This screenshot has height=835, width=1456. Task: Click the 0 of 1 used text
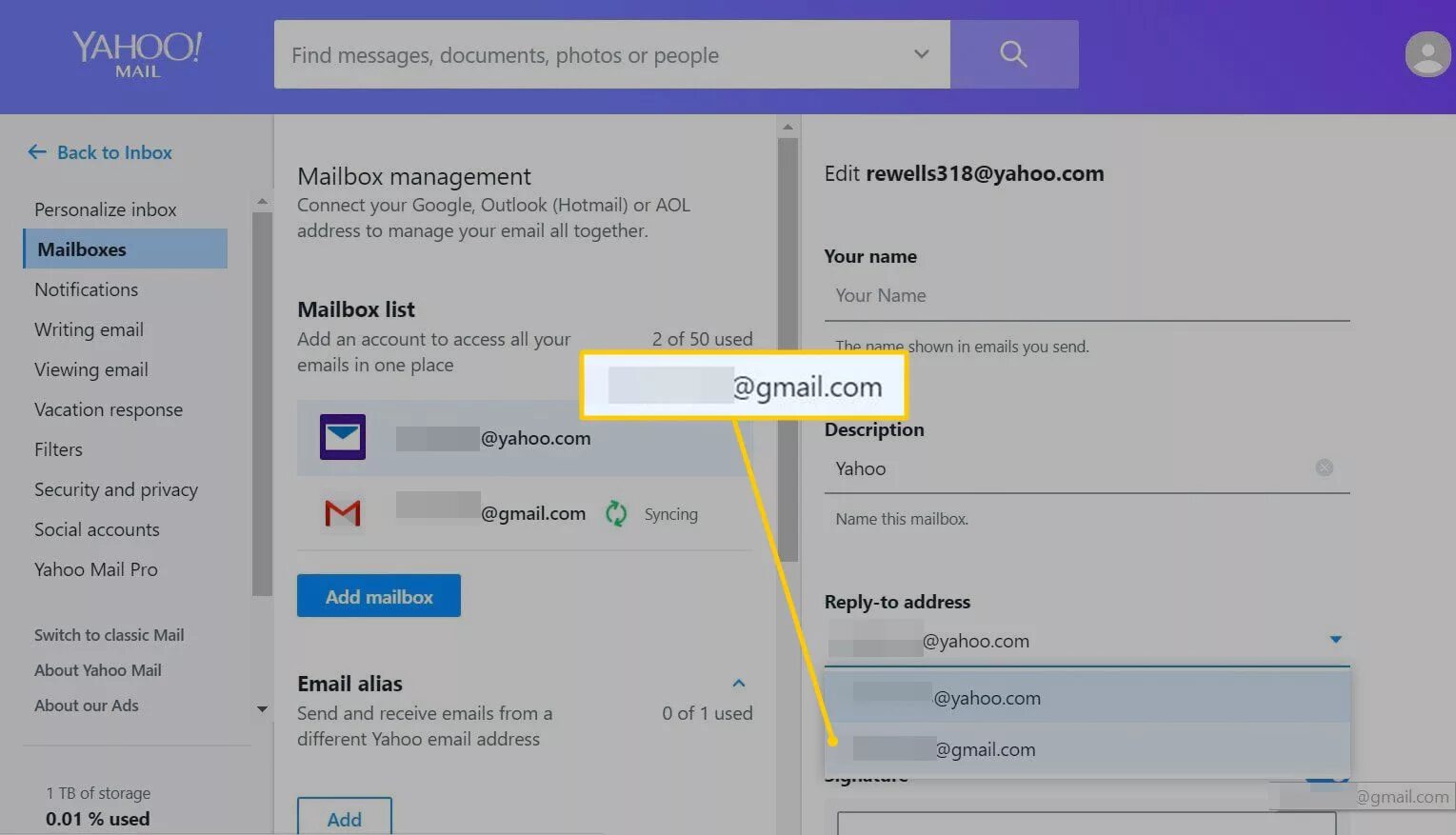[708, 713]
